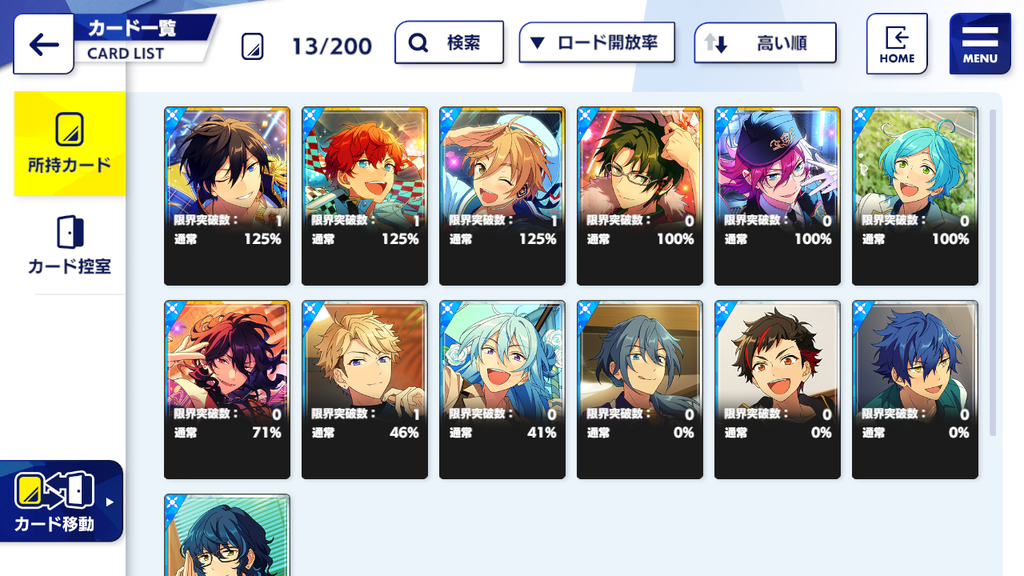Click the card list vertical scrollbar
The width and height of the screenshot is (1024, 576).
[993, 273]
